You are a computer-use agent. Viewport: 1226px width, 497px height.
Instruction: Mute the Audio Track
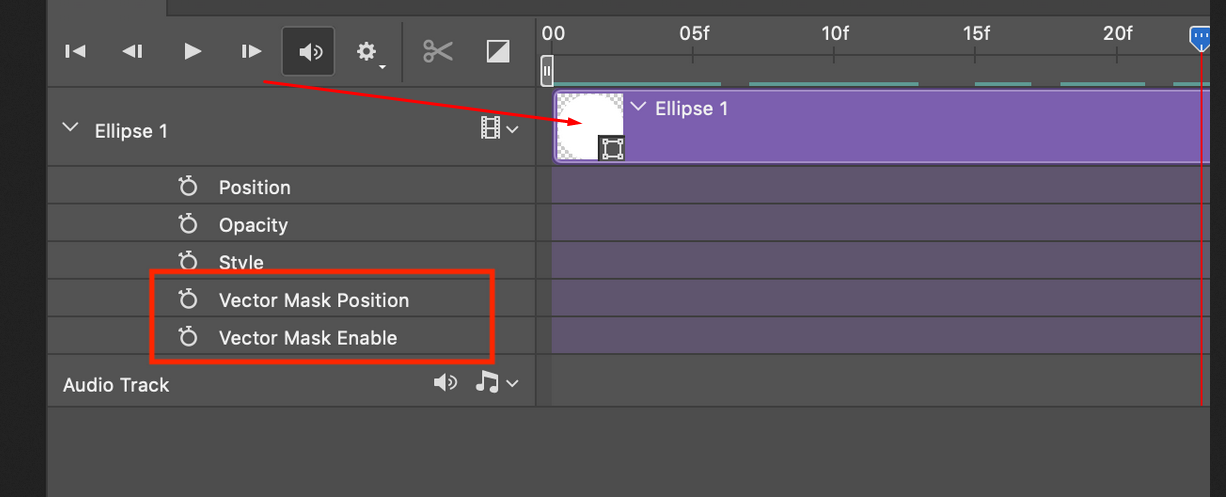click(x=445, y=383)
